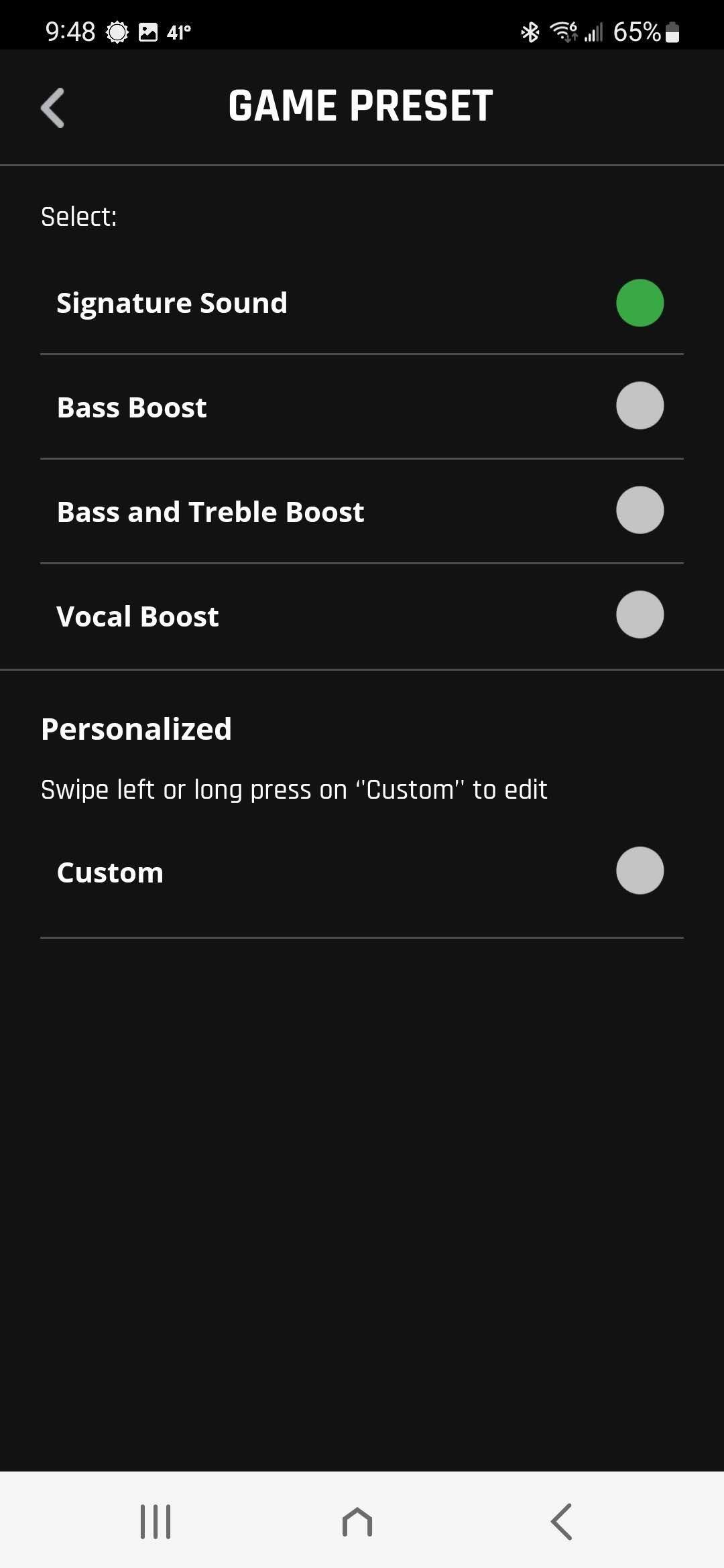Open recent apps from navigation bar
Viewport: 724px width, 1568px height.
[x=156, y=1521]
